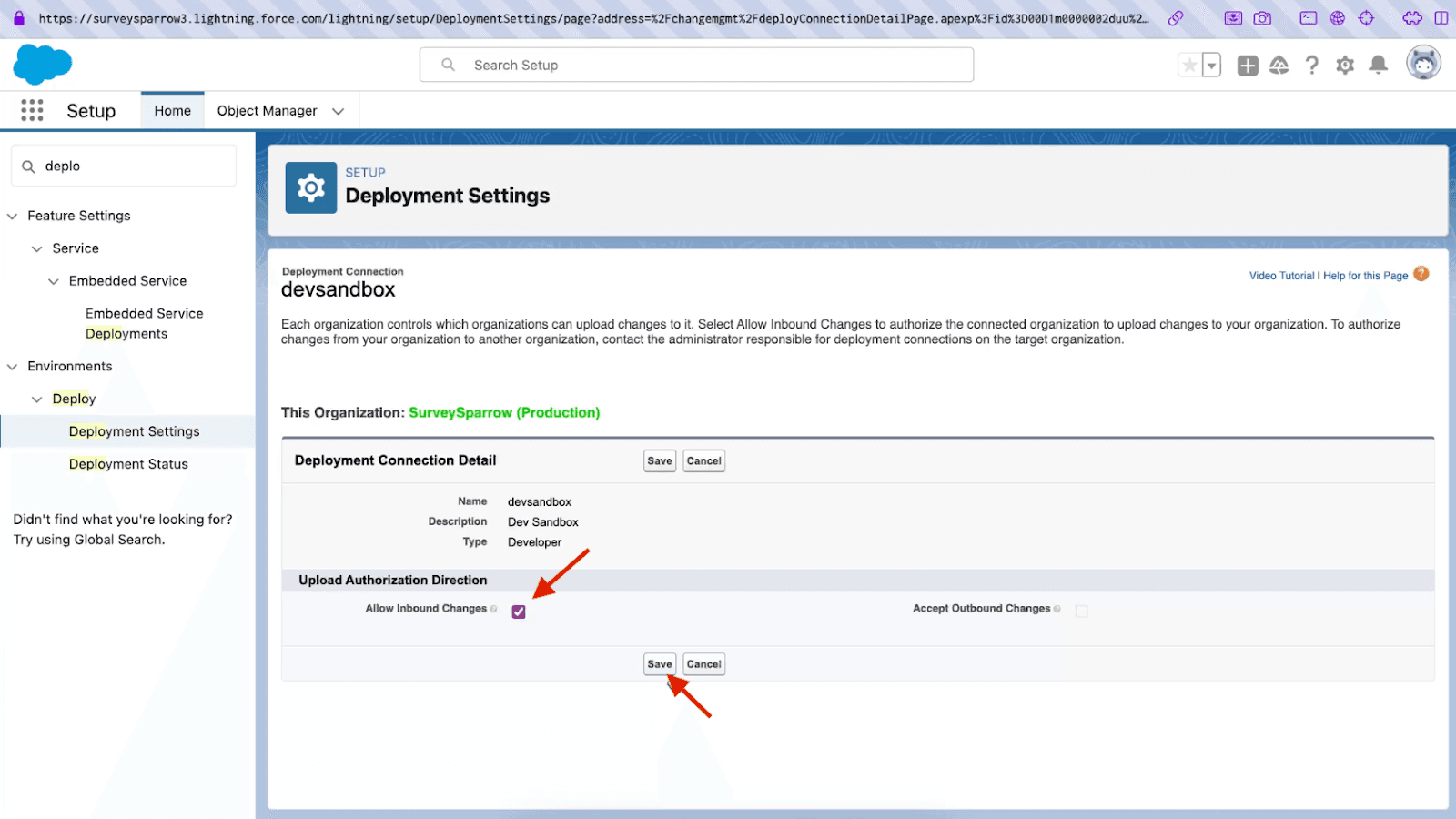1456x819 pixels.
Task: Open the Help question mark icon
Action: [x=1311, y=66]
